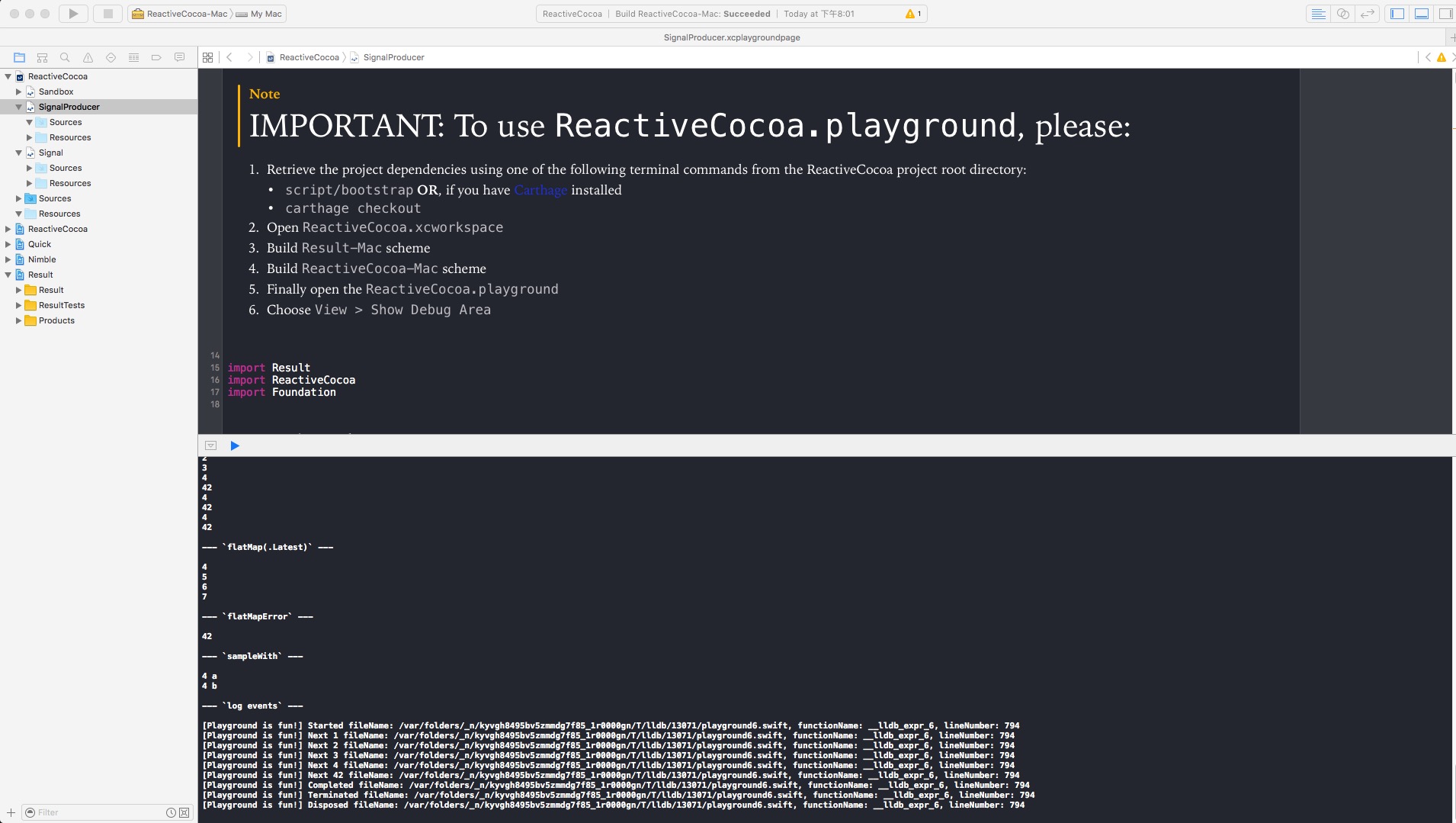
Task: Go back in editor history
Action: [229, 57]
